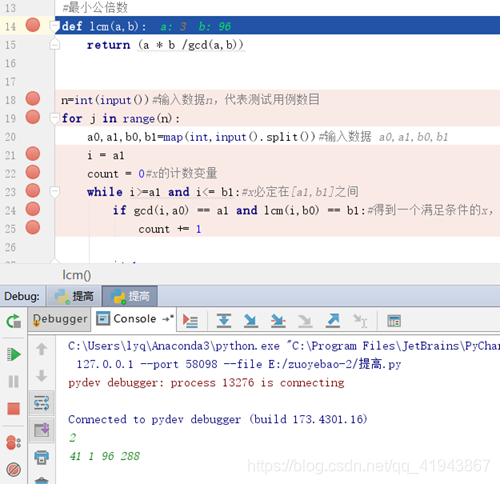Click the Step Over icon

point(224,321)
